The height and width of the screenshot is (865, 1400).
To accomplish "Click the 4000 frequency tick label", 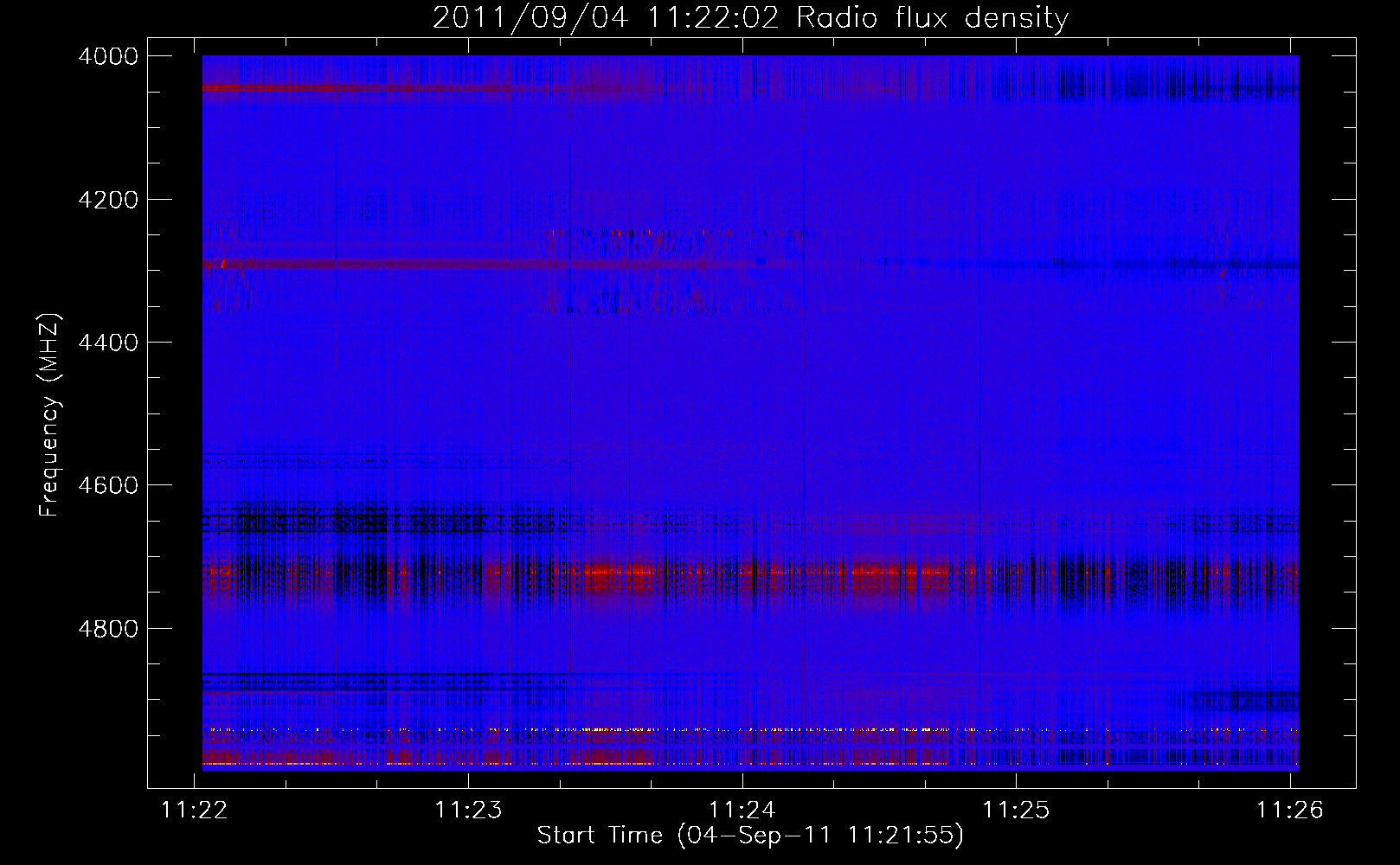I will click(107, 56).
